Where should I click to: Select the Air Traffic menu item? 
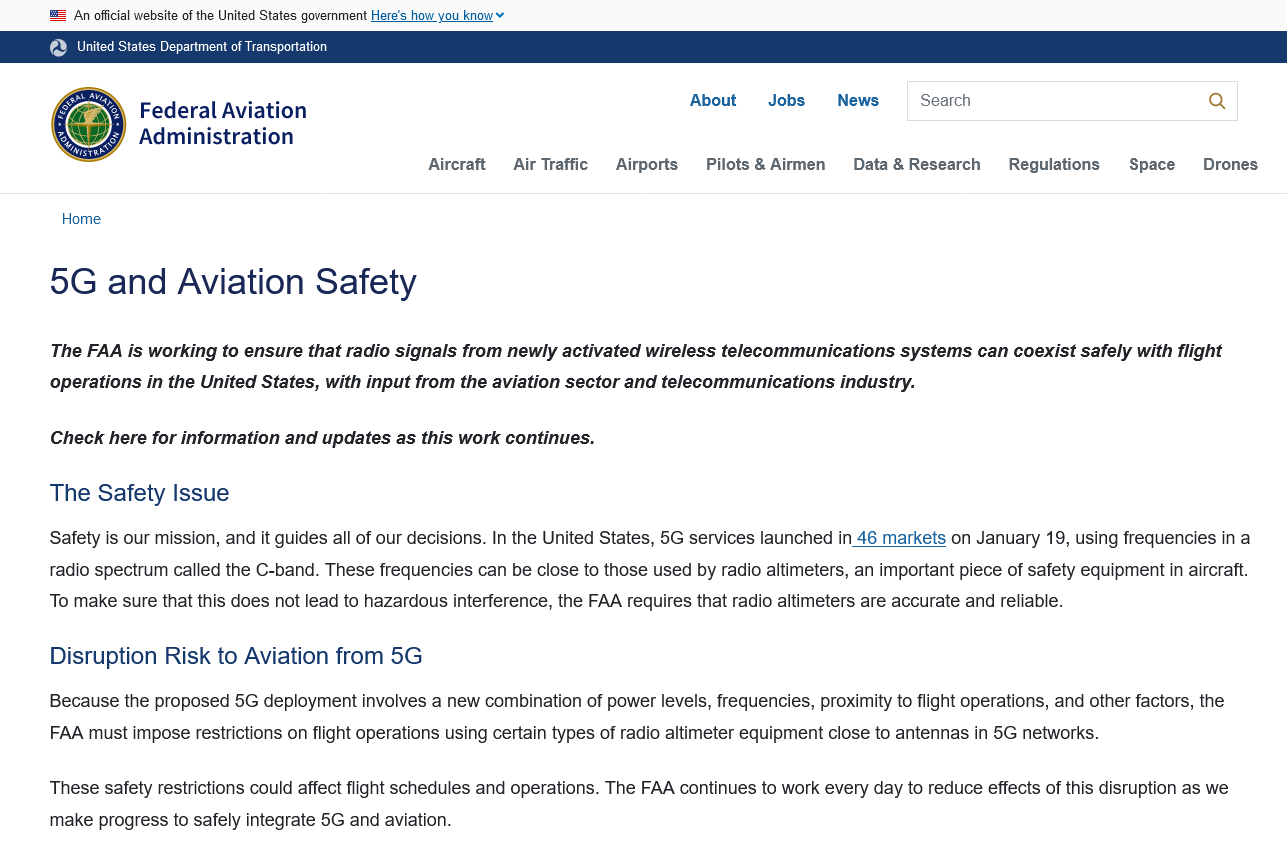point(550,165)
